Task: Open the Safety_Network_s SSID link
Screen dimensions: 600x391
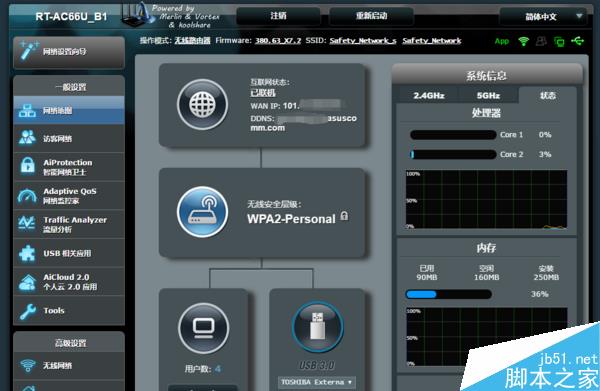Action: (x=363, y=41)
